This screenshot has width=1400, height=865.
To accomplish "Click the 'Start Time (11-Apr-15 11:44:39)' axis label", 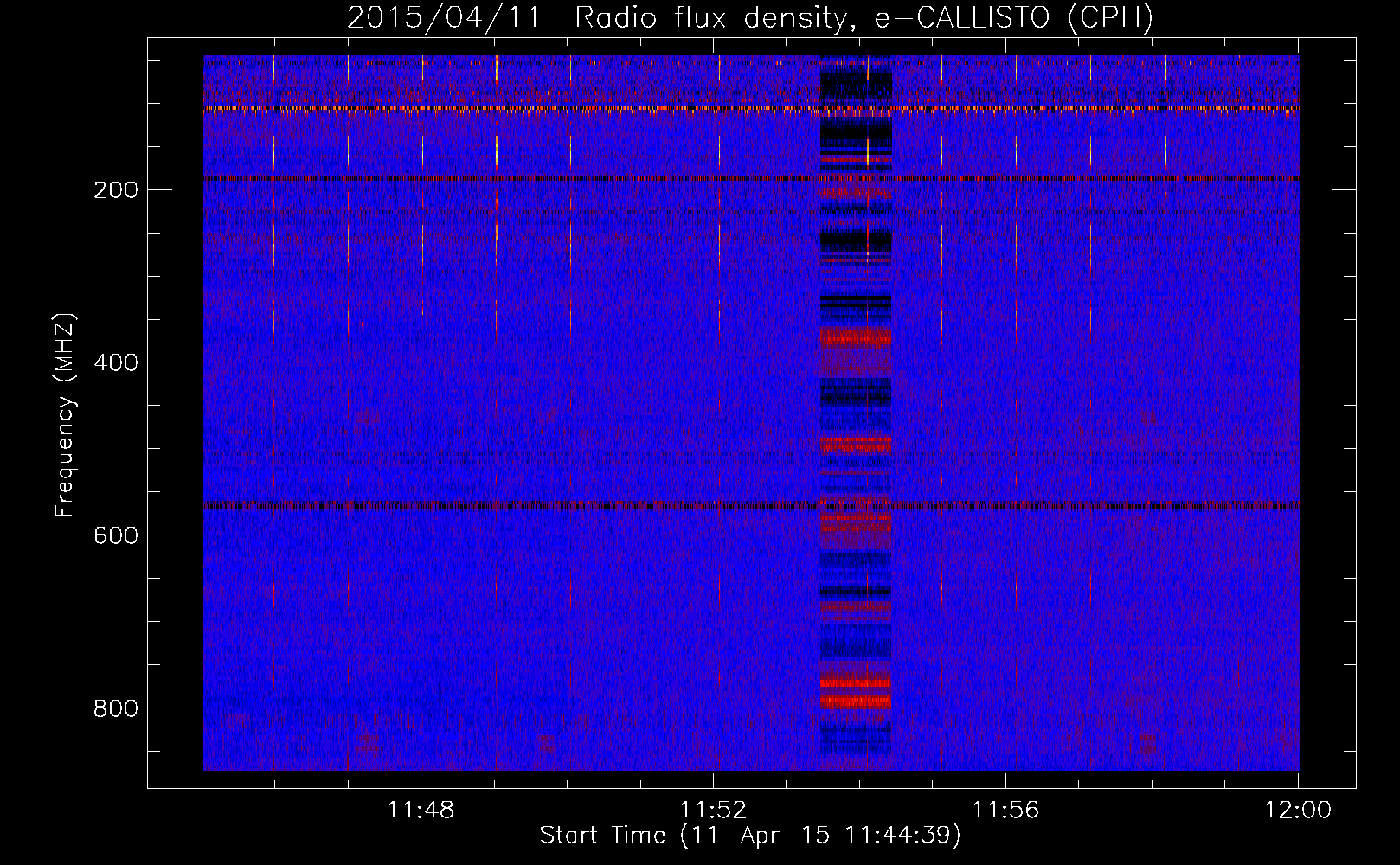I will [x=750, y=836].
